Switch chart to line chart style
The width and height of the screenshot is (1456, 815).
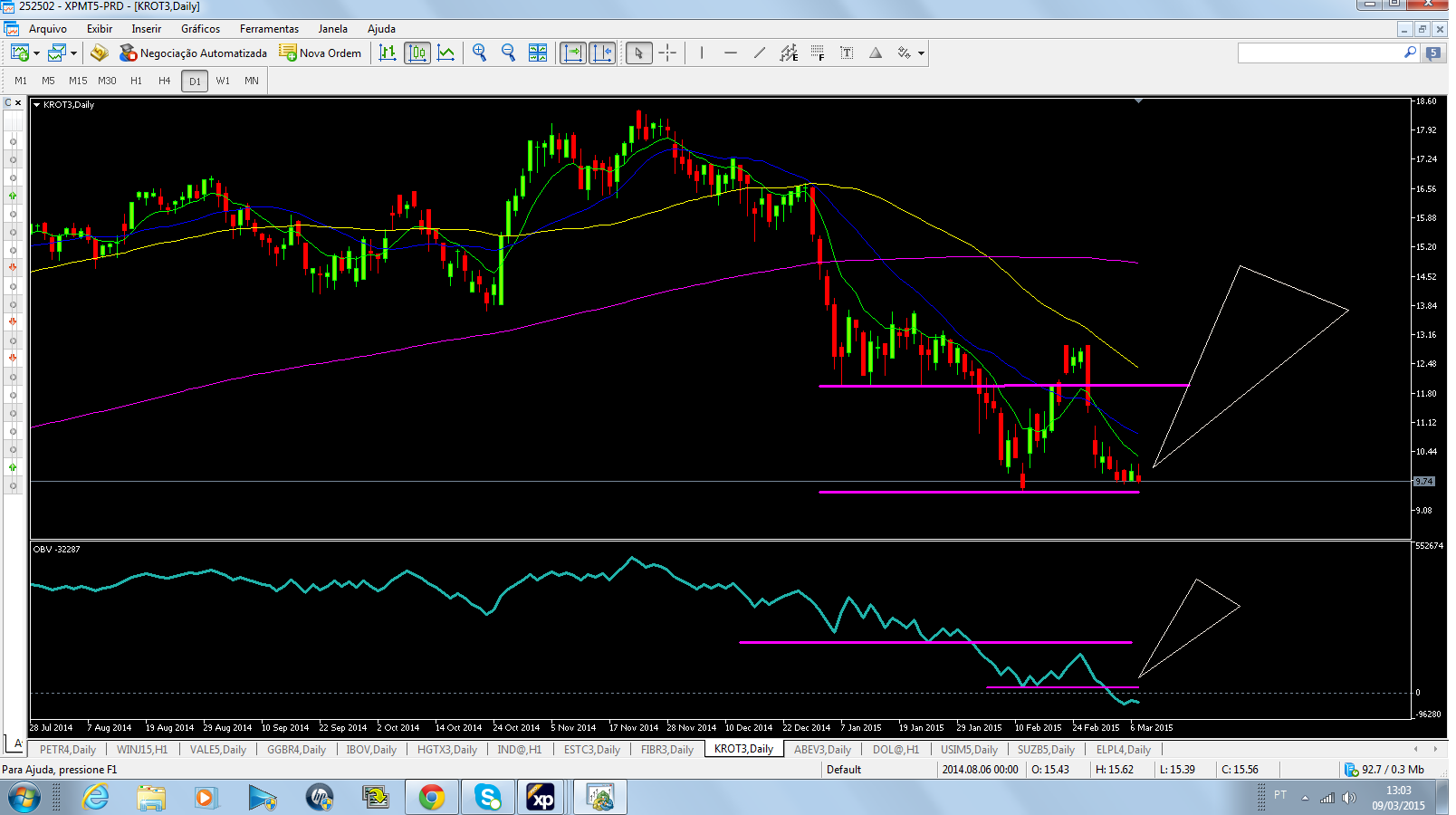pyautogui.click(x=446, y=53)
